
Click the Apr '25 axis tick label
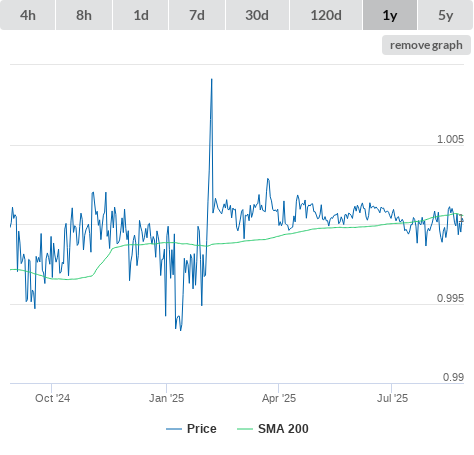[x=279, y=398]
